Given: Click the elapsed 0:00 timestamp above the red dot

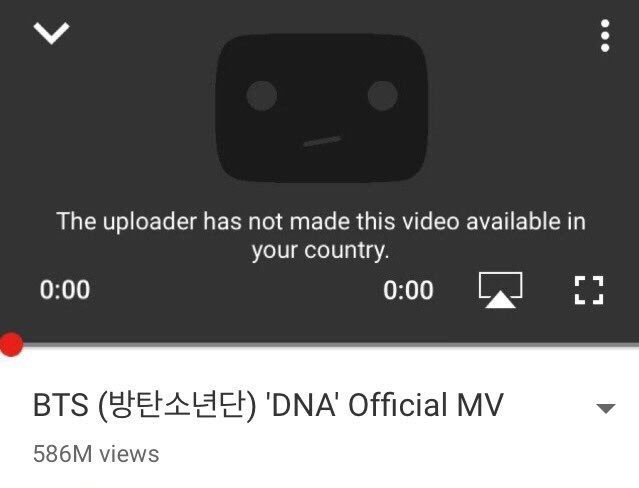Looking at the screenshot, I should pos(65,290).
